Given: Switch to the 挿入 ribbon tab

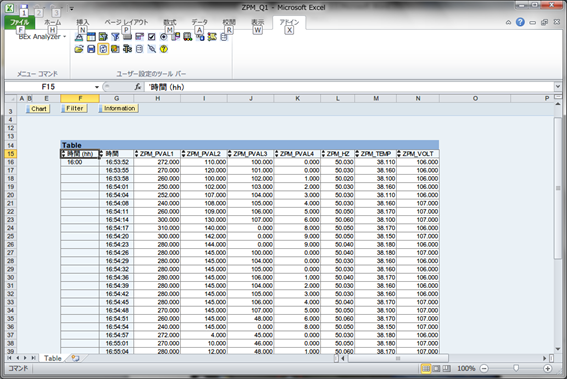Looking at the screenshot, I should [83, 22].
